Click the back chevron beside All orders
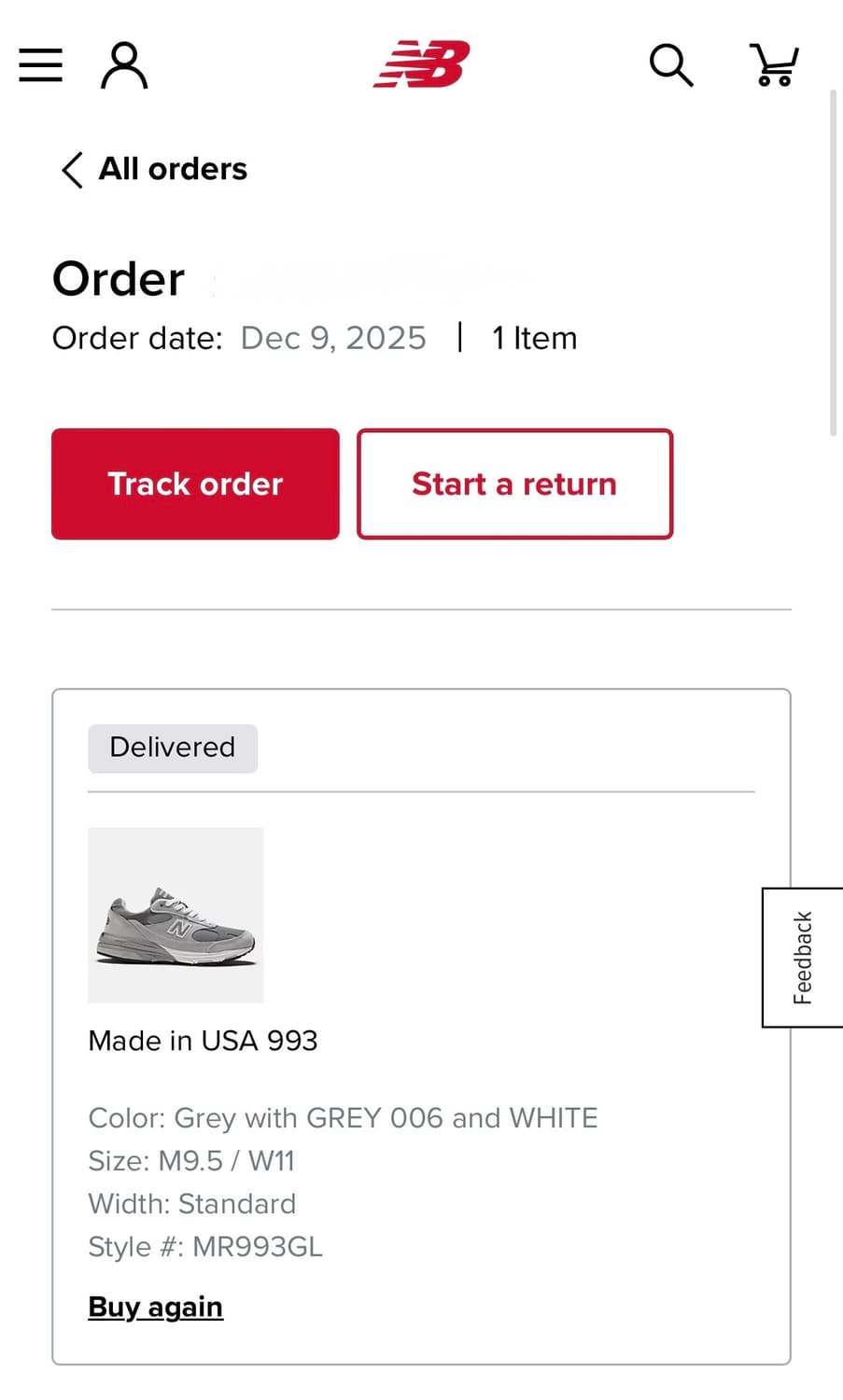This screenshot has width=843, height=1400. [72, 170]
